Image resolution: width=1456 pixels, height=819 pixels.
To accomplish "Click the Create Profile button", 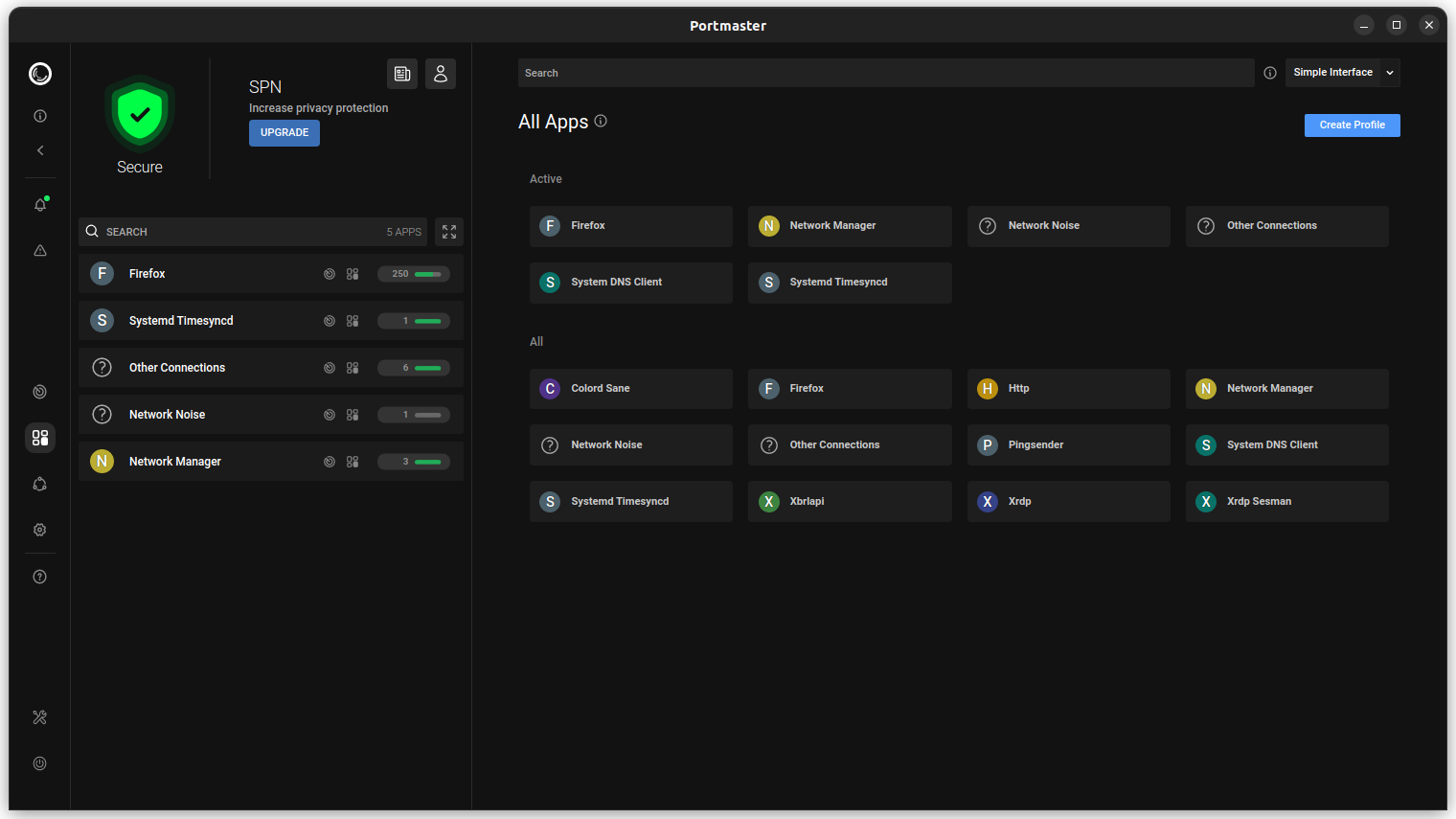I will (x=1352, y=125).
